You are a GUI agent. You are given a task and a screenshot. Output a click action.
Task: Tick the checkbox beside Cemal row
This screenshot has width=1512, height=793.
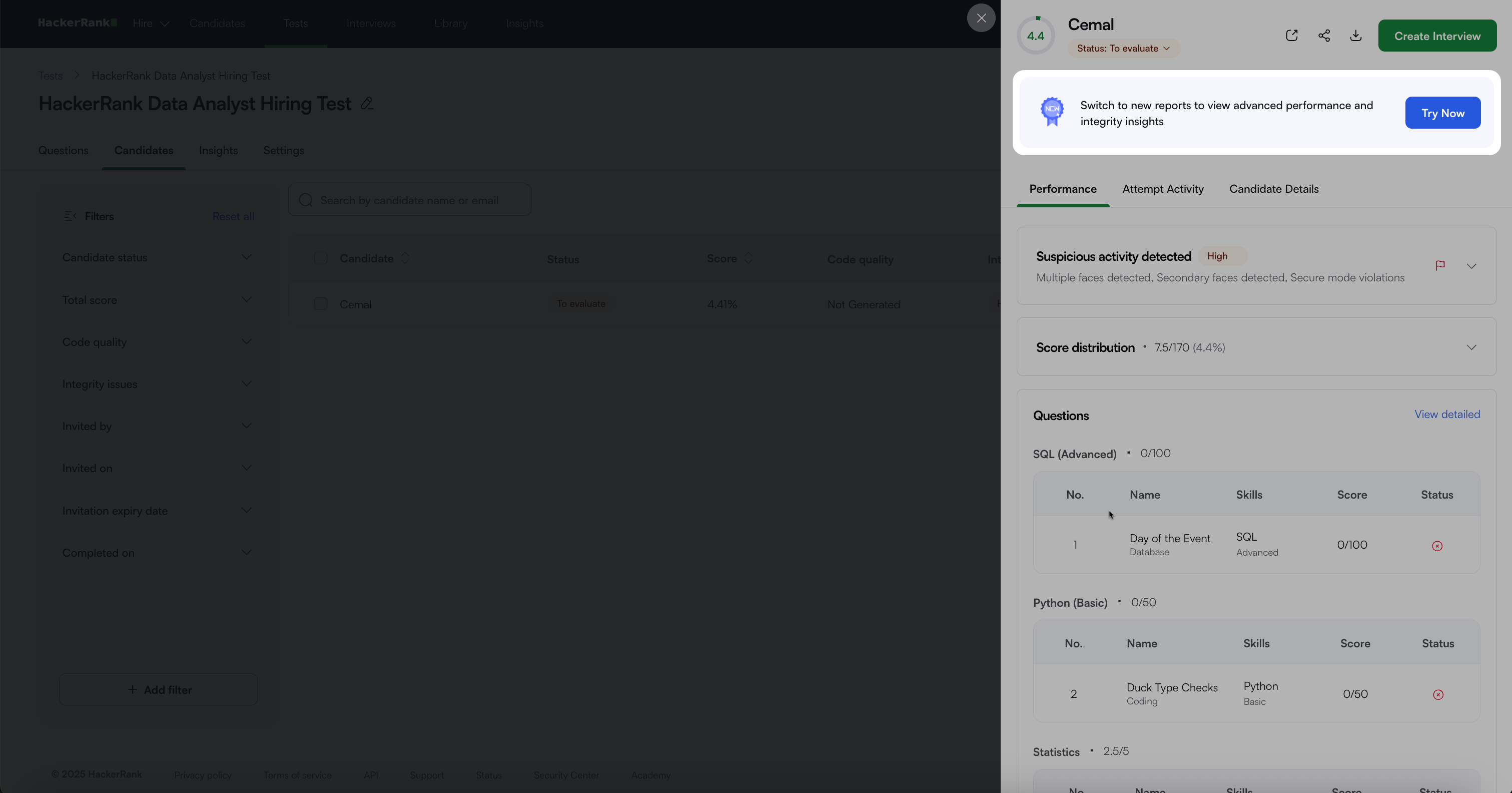321,304
